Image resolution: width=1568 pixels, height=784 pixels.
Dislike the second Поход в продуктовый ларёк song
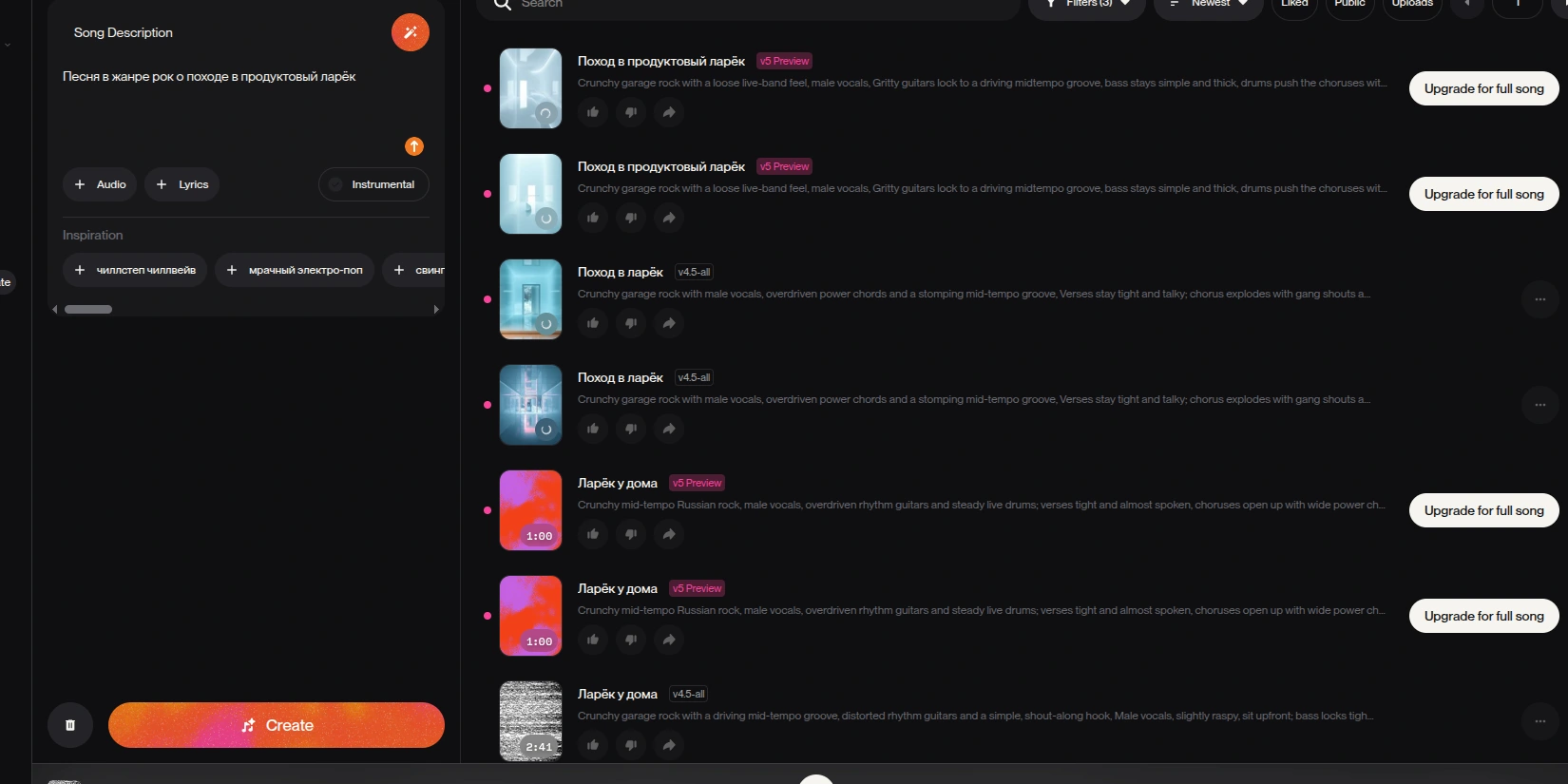pyautogui.click(x=631, y=218)
